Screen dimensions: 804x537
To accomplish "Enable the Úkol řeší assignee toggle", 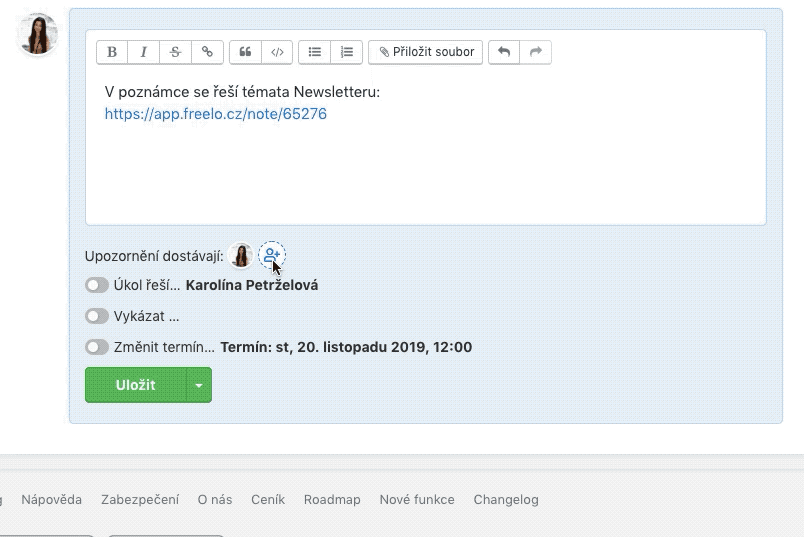I will (97, 285).
